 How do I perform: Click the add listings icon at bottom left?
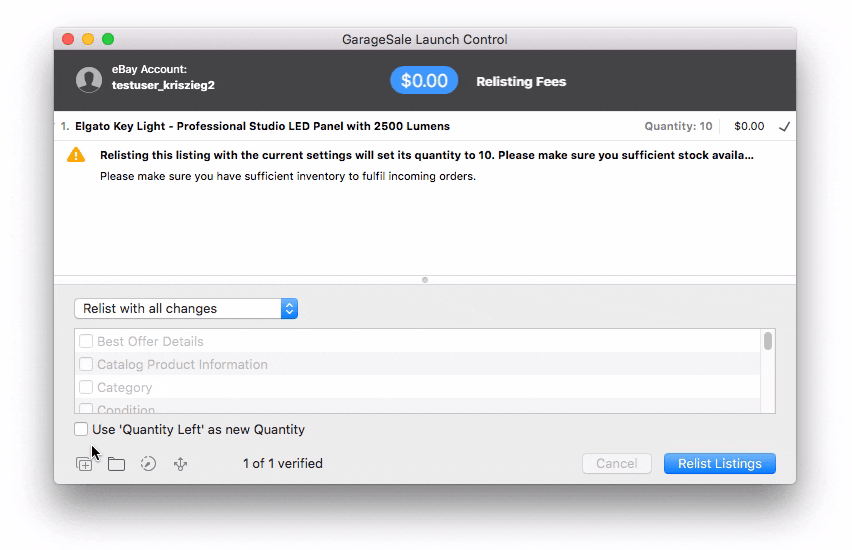coord(85,464)
